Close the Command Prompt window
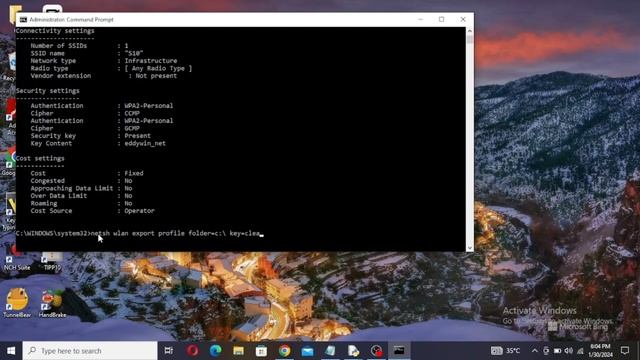 click(463, 19)
